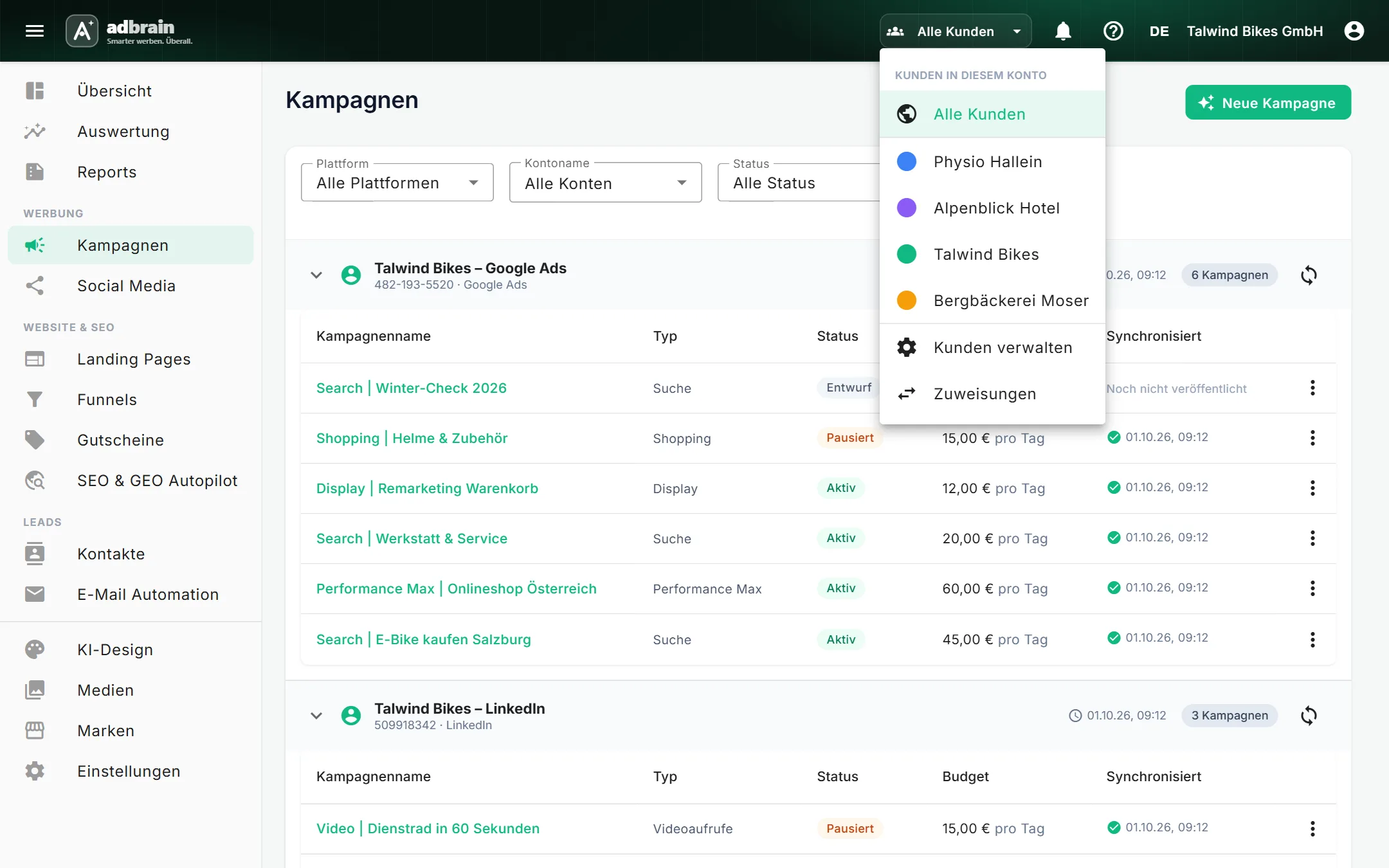Viewport: 1389px width, 868px height.
Task: Open the Plattform filter dropdown
Action: pos(397,183)
